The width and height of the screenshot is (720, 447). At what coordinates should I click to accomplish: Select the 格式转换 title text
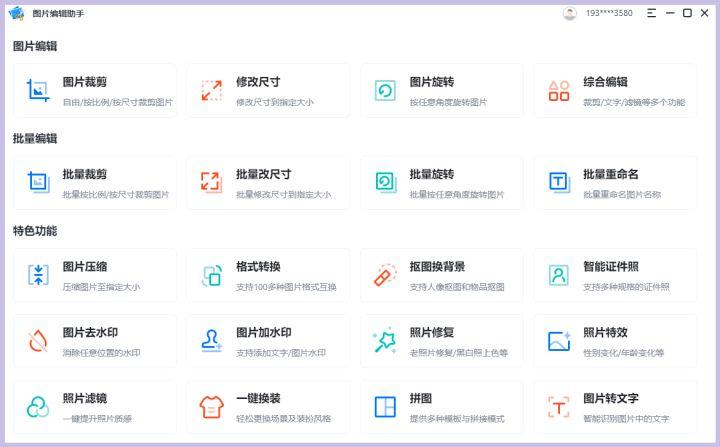tap(258, 266)
